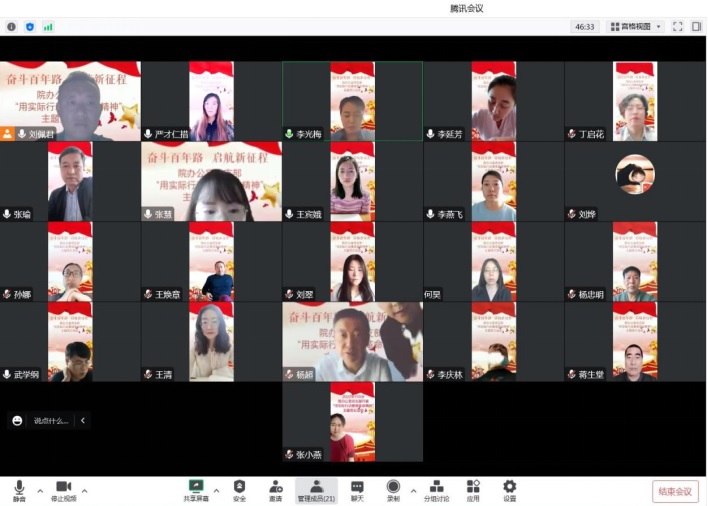Open the 邀请 invite dialog
The height and width of the screenshot is (506, 708).
coord(275,491)
